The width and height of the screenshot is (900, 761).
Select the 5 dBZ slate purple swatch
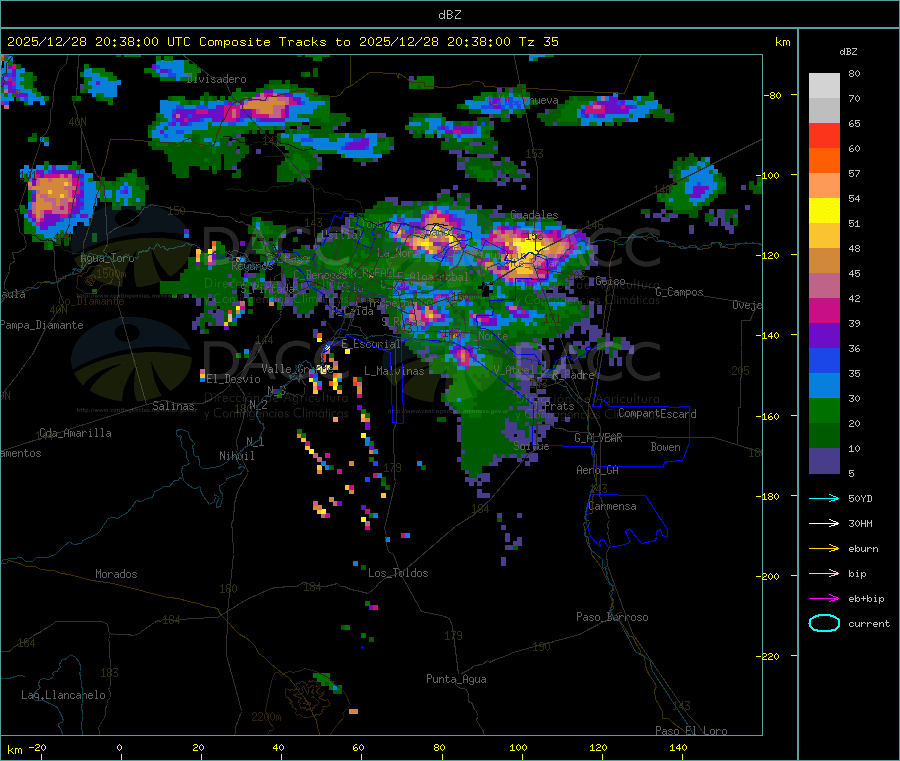pos(824,461)
